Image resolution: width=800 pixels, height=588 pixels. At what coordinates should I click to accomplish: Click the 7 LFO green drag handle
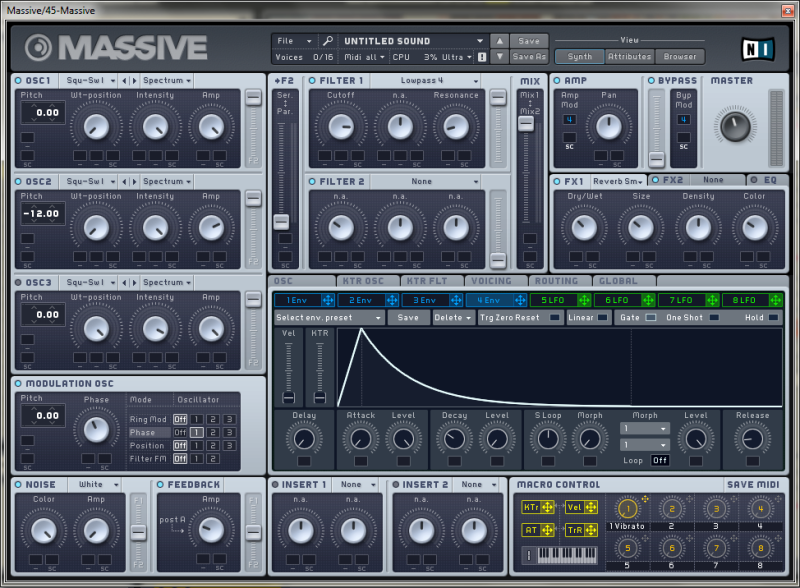click(x=712, y=300)
